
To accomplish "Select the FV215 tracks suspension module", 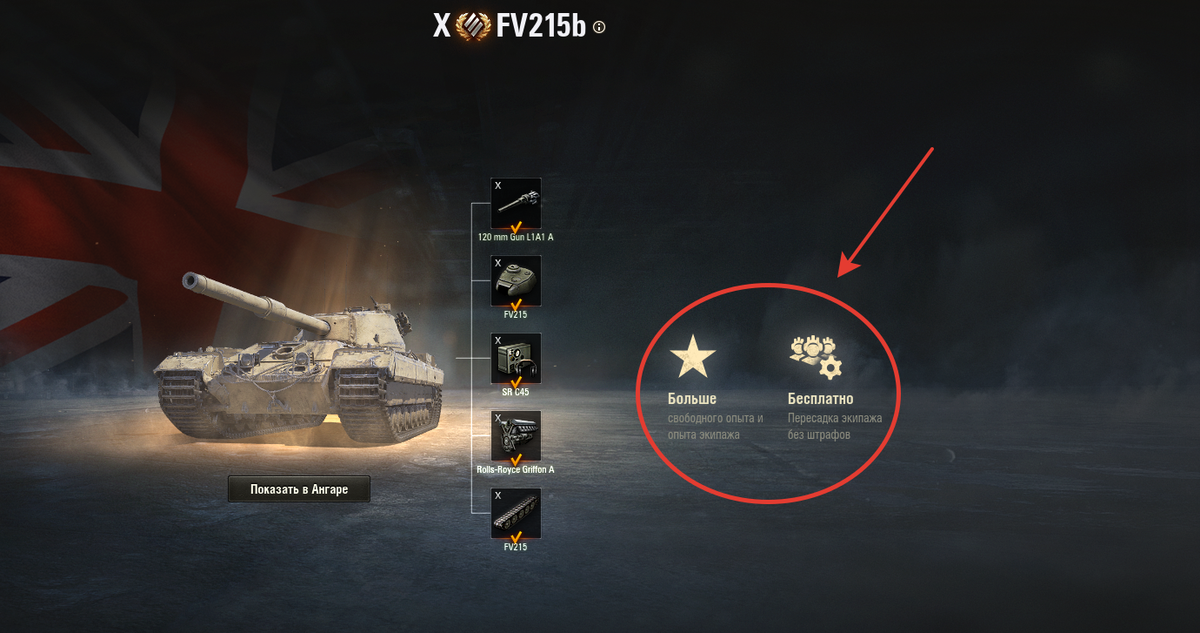I will tap(516, 513).
